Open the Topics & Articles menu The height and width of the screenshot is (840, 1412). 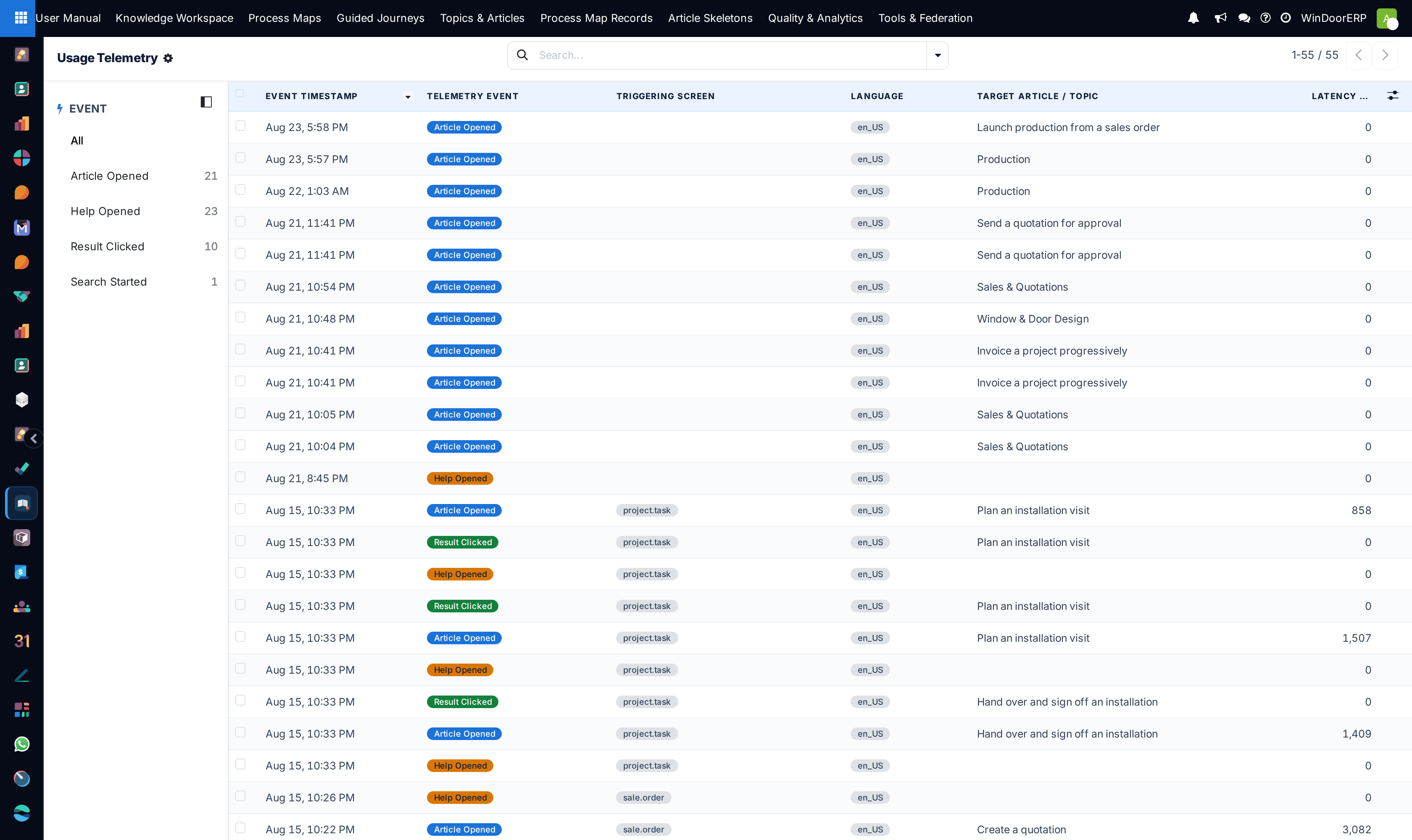point(482,18)
